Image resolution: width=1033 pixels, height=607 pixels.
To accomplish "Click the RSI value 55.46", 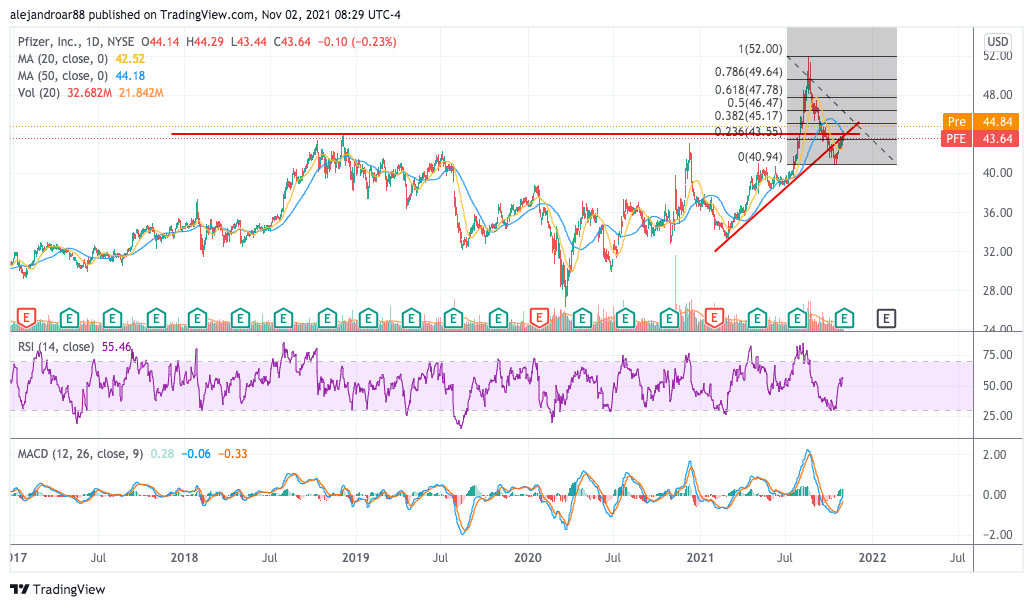I will (x=116, y=347).
